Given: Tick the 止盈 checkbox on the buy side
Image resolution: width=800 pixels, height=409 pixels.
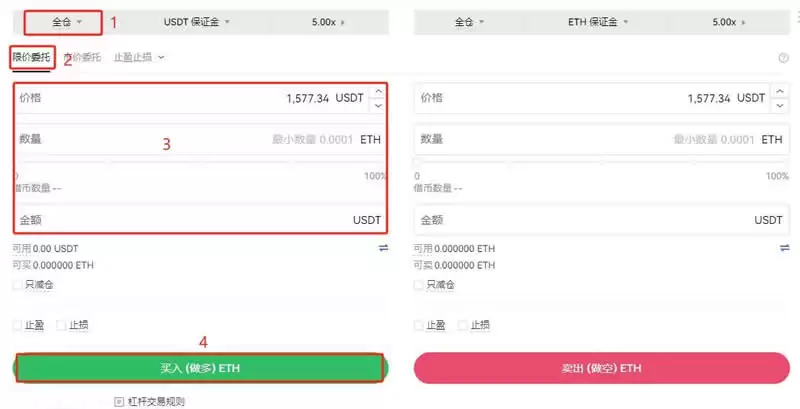Looking at the screenshot, I should point(18,325).
